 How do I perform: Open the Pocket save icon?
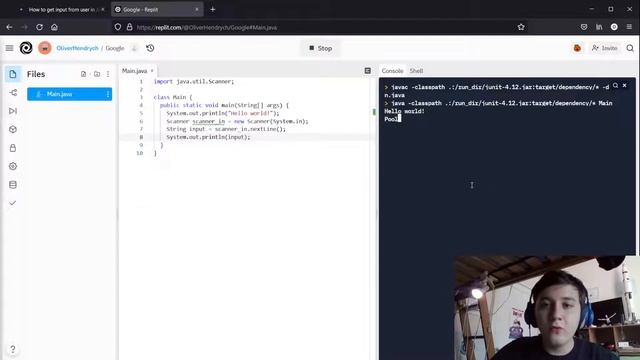coord(584,27)
